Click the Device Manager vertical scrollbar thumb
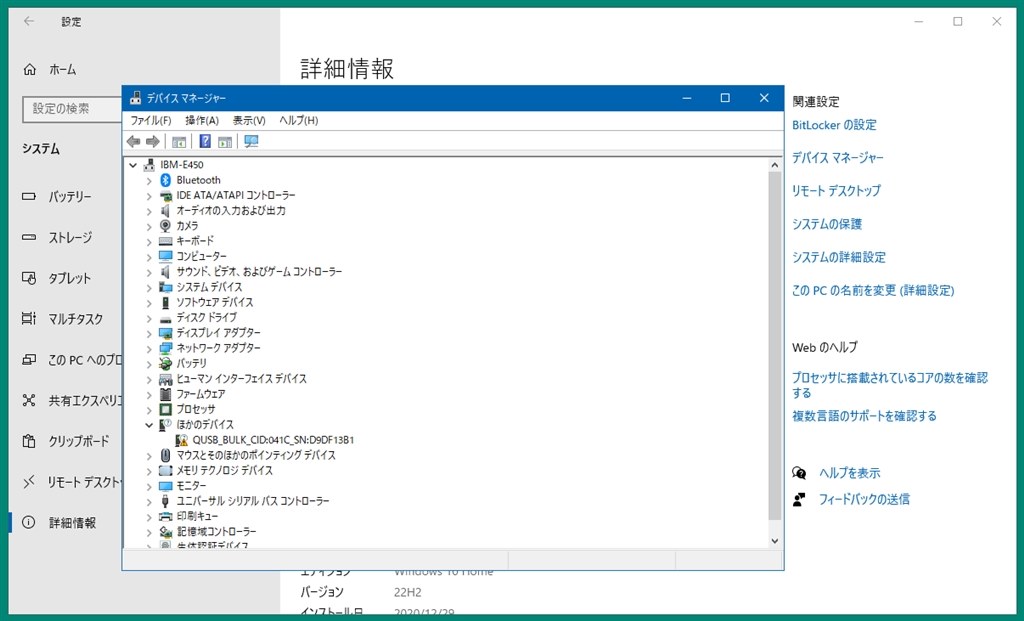 point(775,346)
